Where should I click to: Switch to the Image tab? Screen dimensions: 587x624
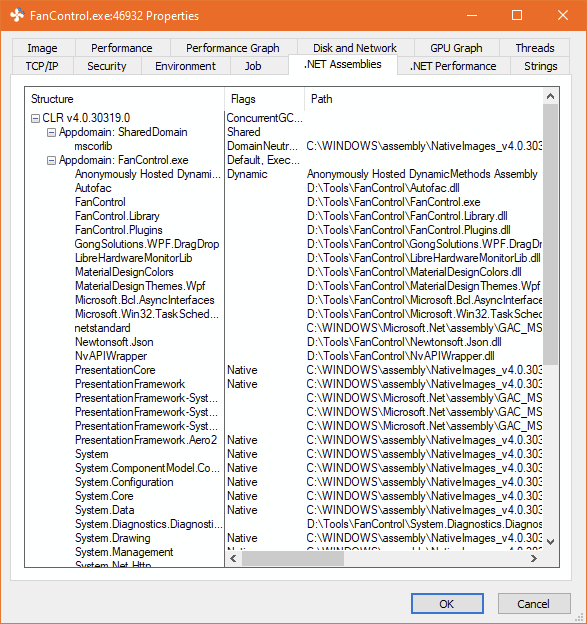coord(43,48)
